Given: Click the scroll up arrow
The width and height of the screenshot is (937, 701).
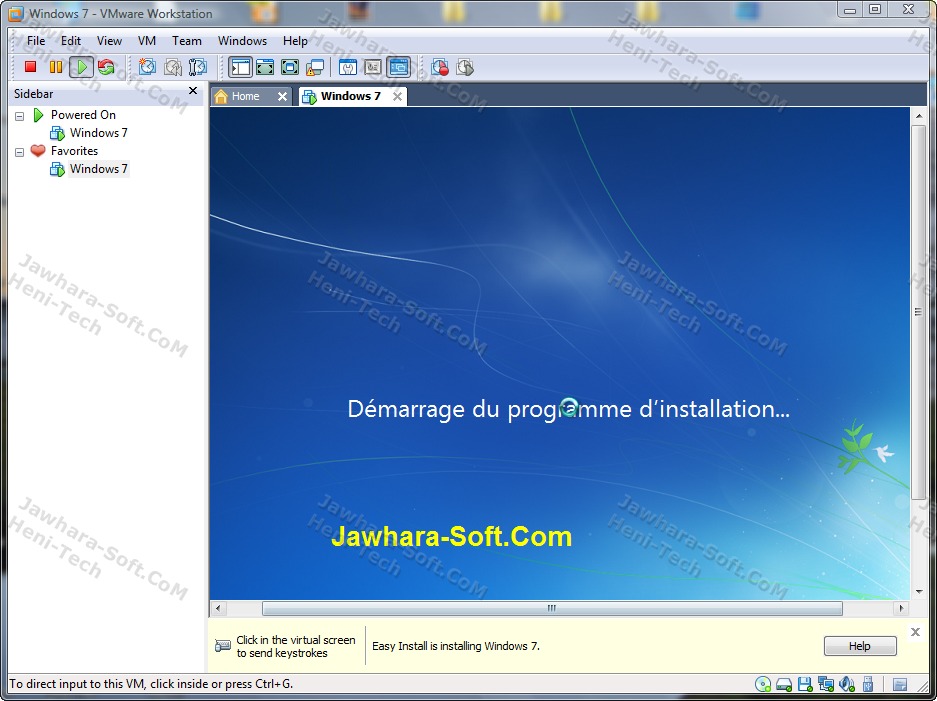Looking at the screenshot, I should click(918, 116).
